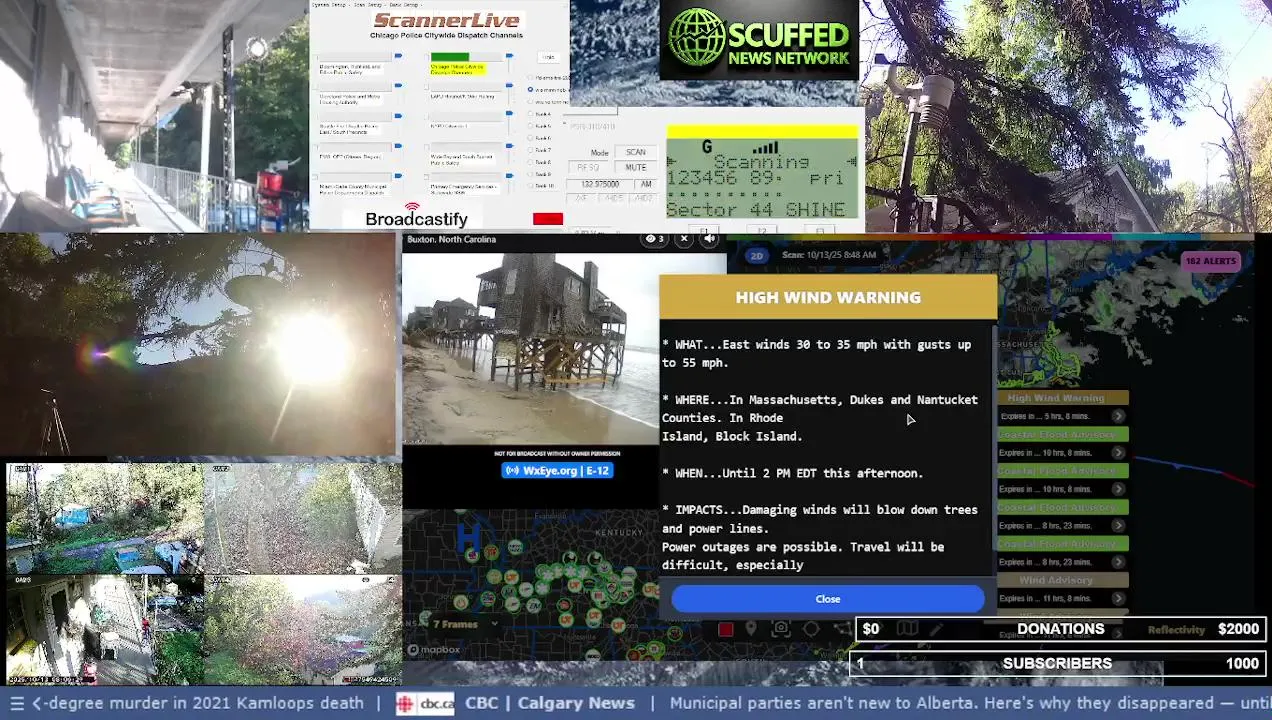Image resolution: width=1272 pixels, height=720 pixels.
Task: Open hamburger menu on news ticker
Action: [16, 703]
